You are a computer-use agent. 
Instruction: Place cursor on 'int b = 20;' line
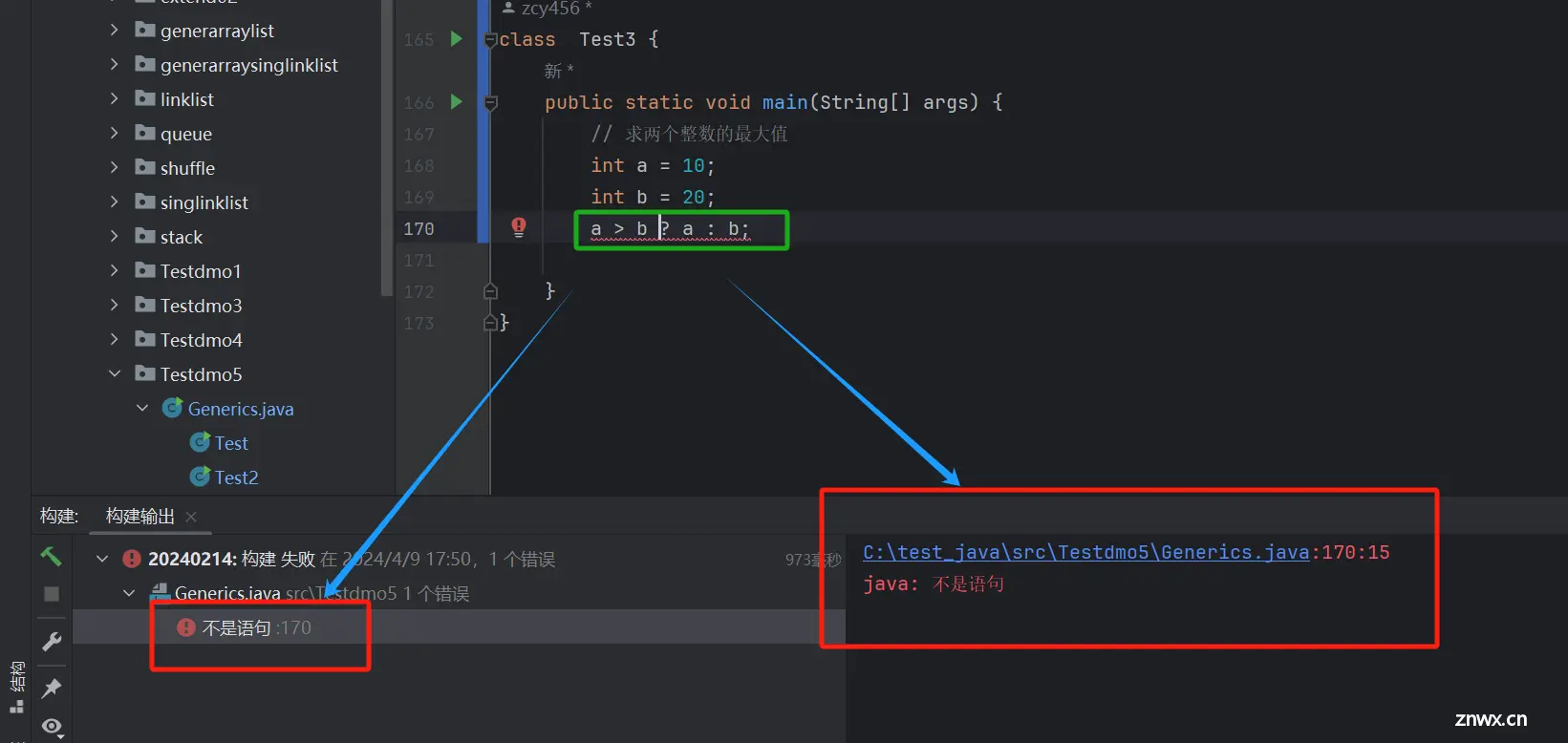[x=653, y=198]
